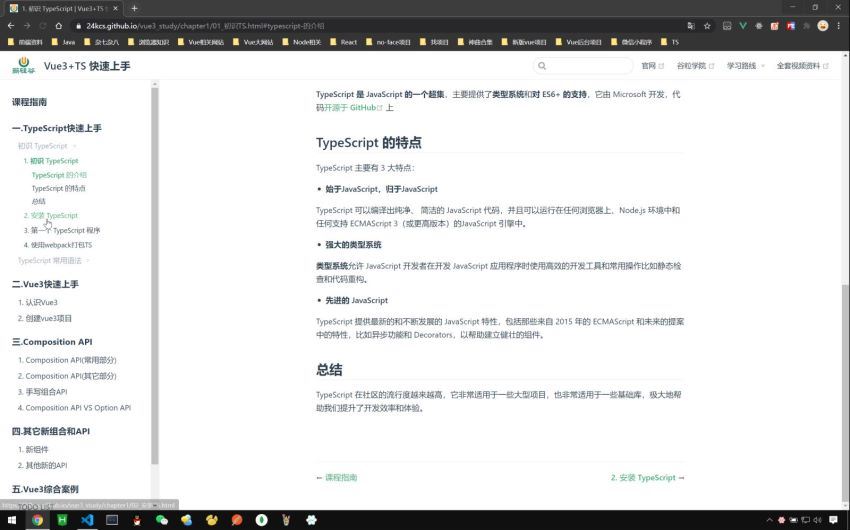The height and width of the screenshot is (530, 850).
Task: Open '4. 使用webpack打包TS' in the sidebar
Action: (58, 245)
